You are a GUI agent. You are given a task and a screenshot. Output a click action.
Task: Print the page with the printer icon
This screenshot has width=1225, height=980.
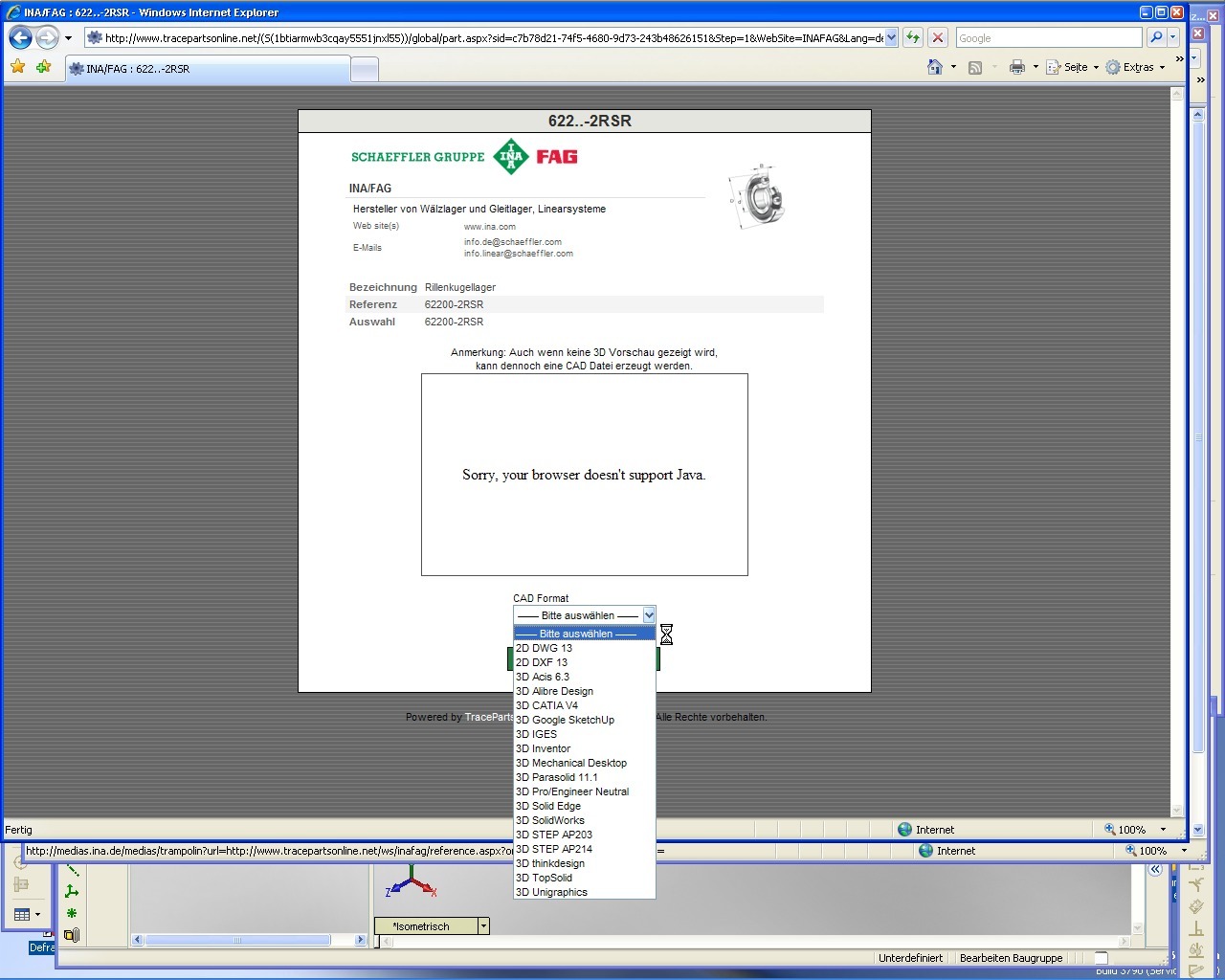pyautogui.click(x=1016, y=67)
